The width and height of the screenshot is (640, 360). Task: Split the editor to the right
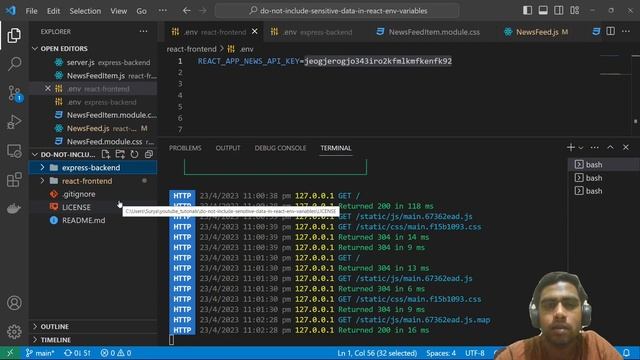pos(610,31)
